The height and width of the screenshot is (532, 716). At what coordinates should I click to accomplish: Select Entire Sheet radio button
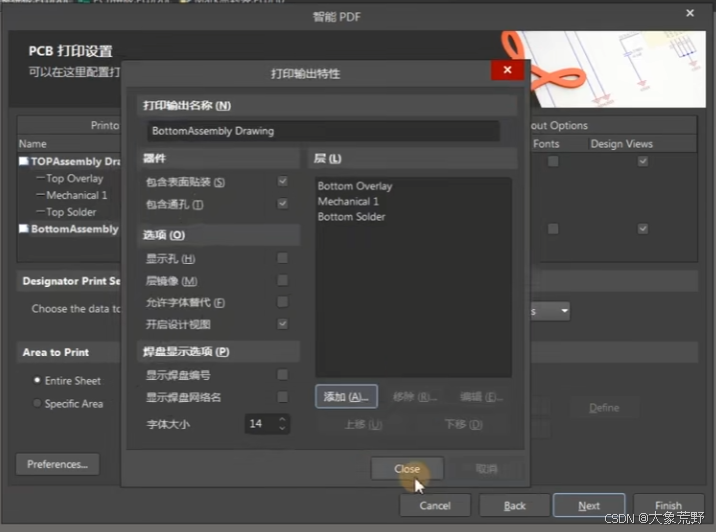click(37, 380)
